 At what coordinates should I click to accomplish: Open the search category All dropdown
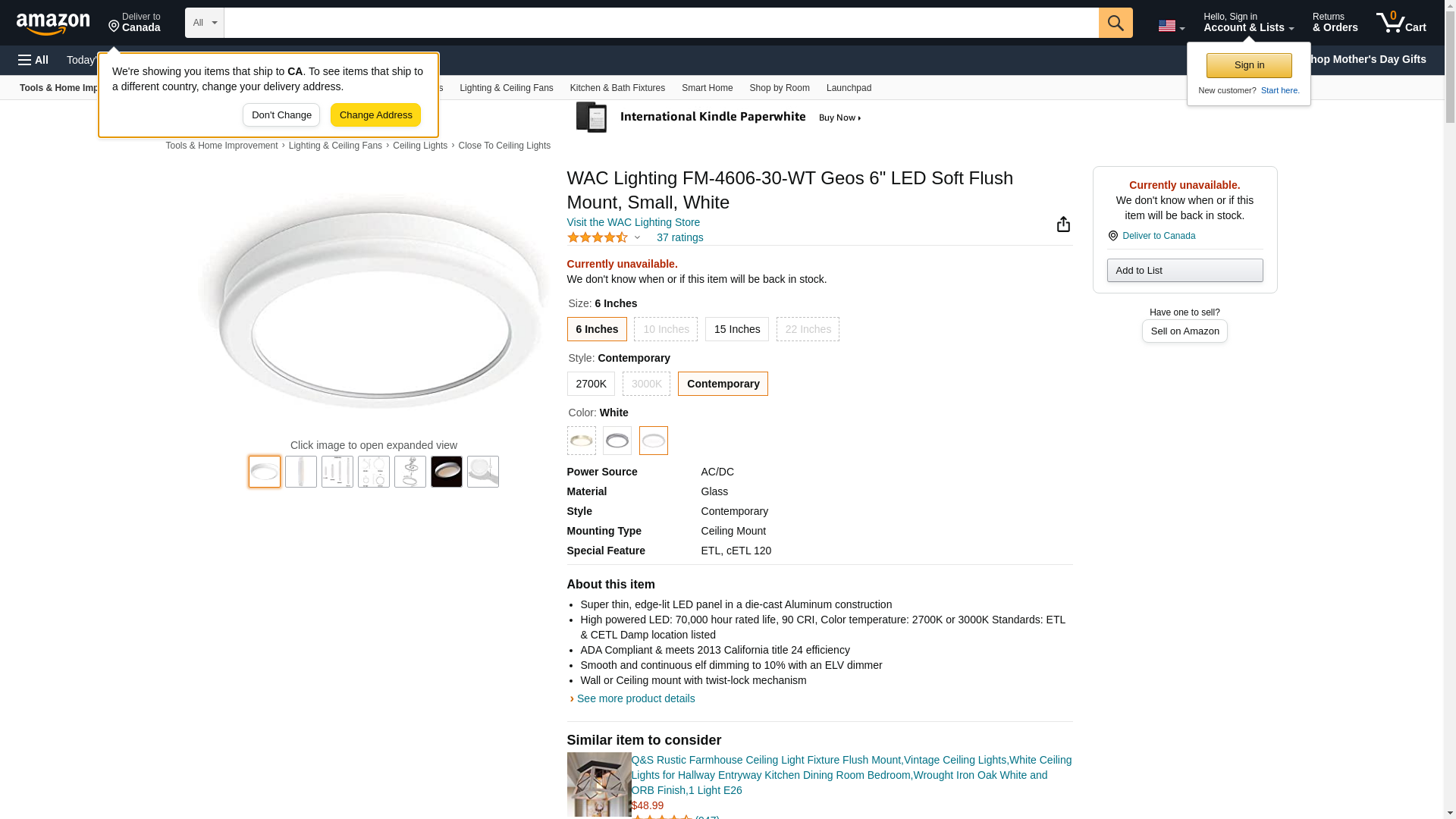tap(204, 23)
